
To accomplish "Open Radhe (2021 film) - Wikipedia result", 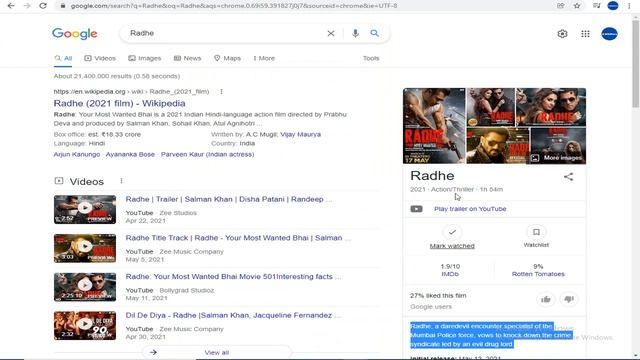I will [120, 103].
